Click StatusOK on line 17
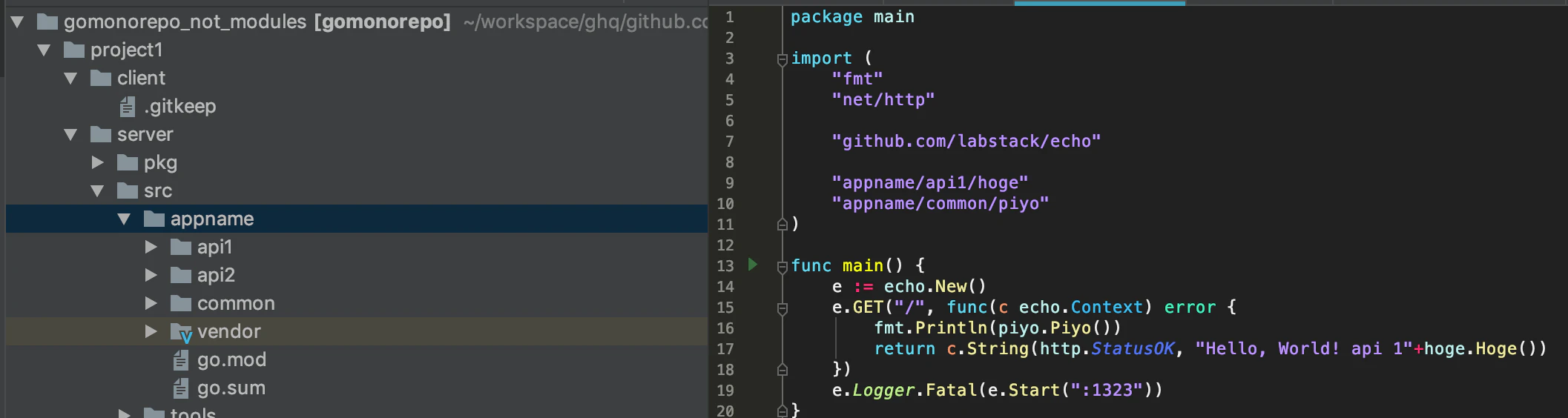This screenshot has width=1568, height=418. 1133,349
